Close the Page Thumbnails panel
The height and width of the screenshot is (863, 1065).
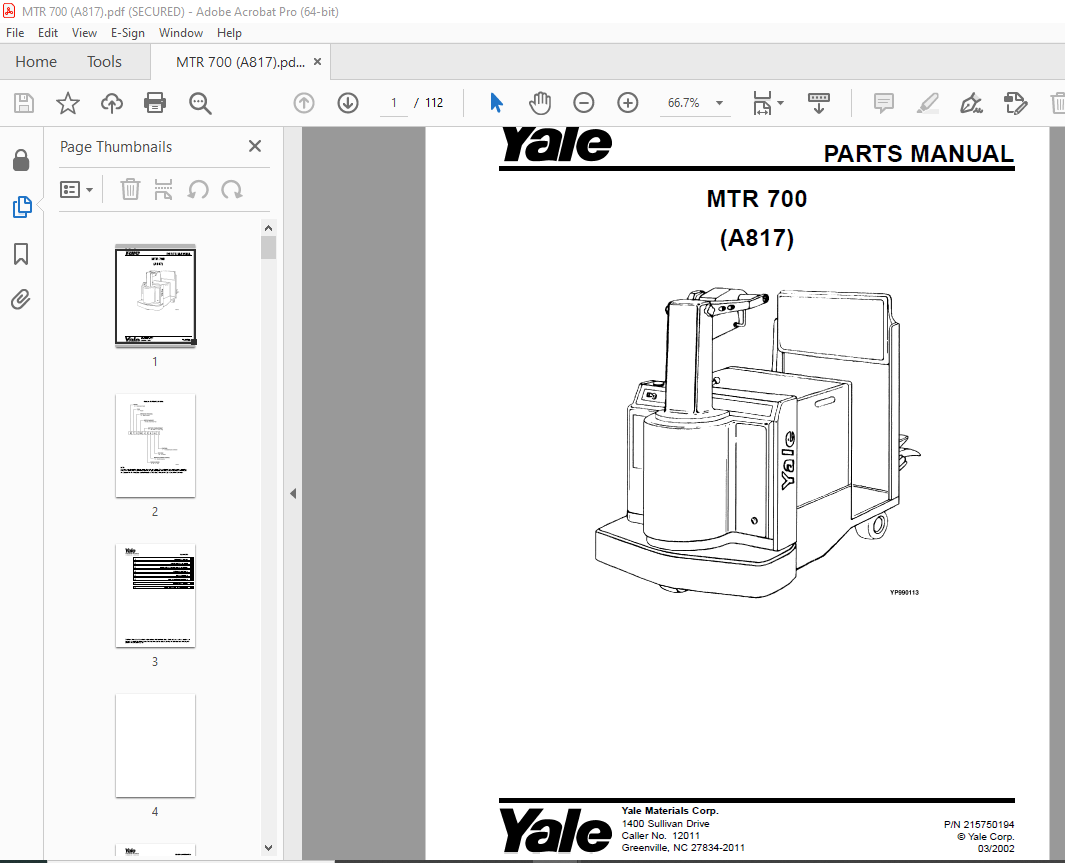[x=255, y=146]
